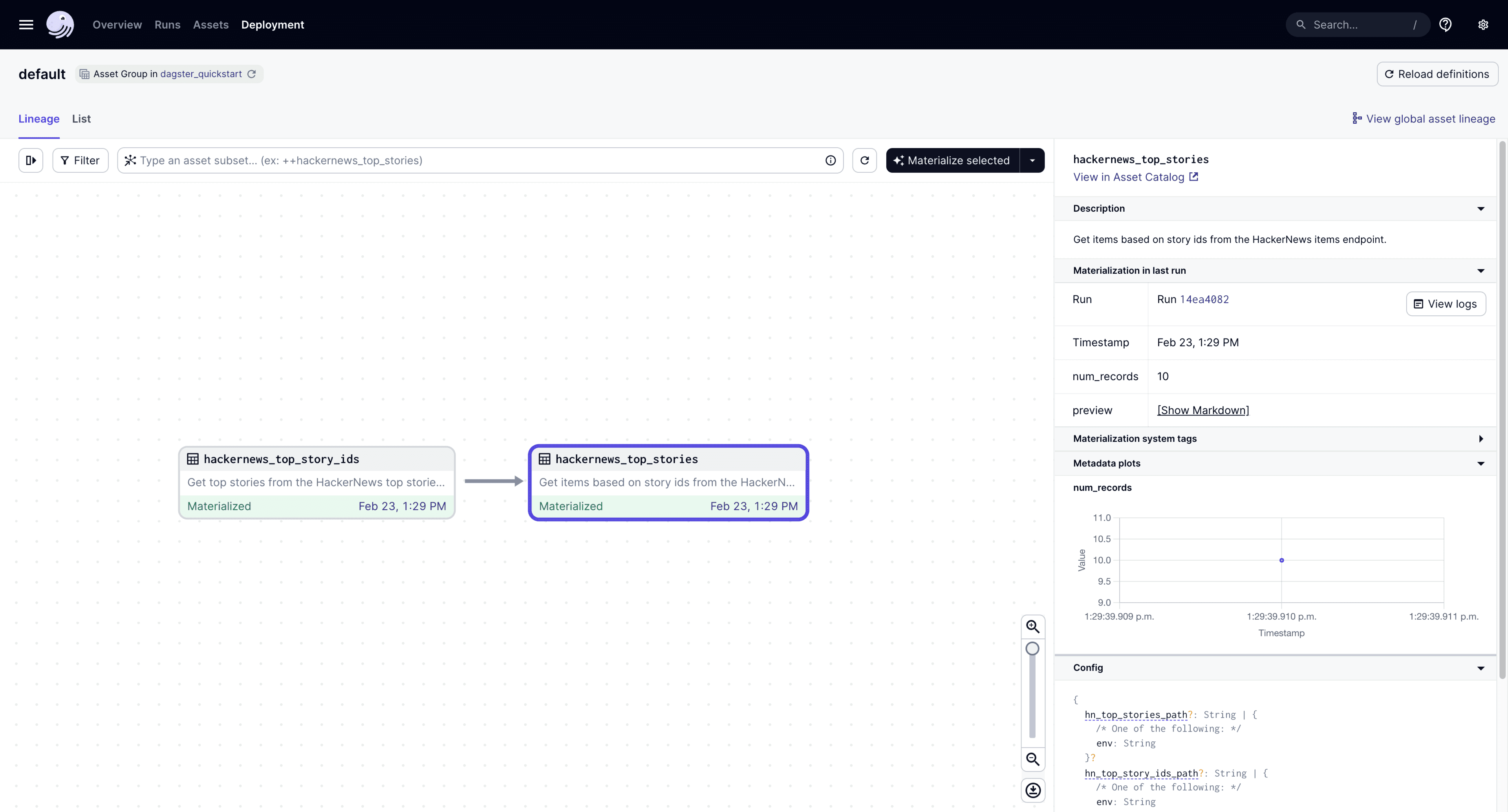
Task: Click the asset lineage view icon
Action: tap(1355, 118)
